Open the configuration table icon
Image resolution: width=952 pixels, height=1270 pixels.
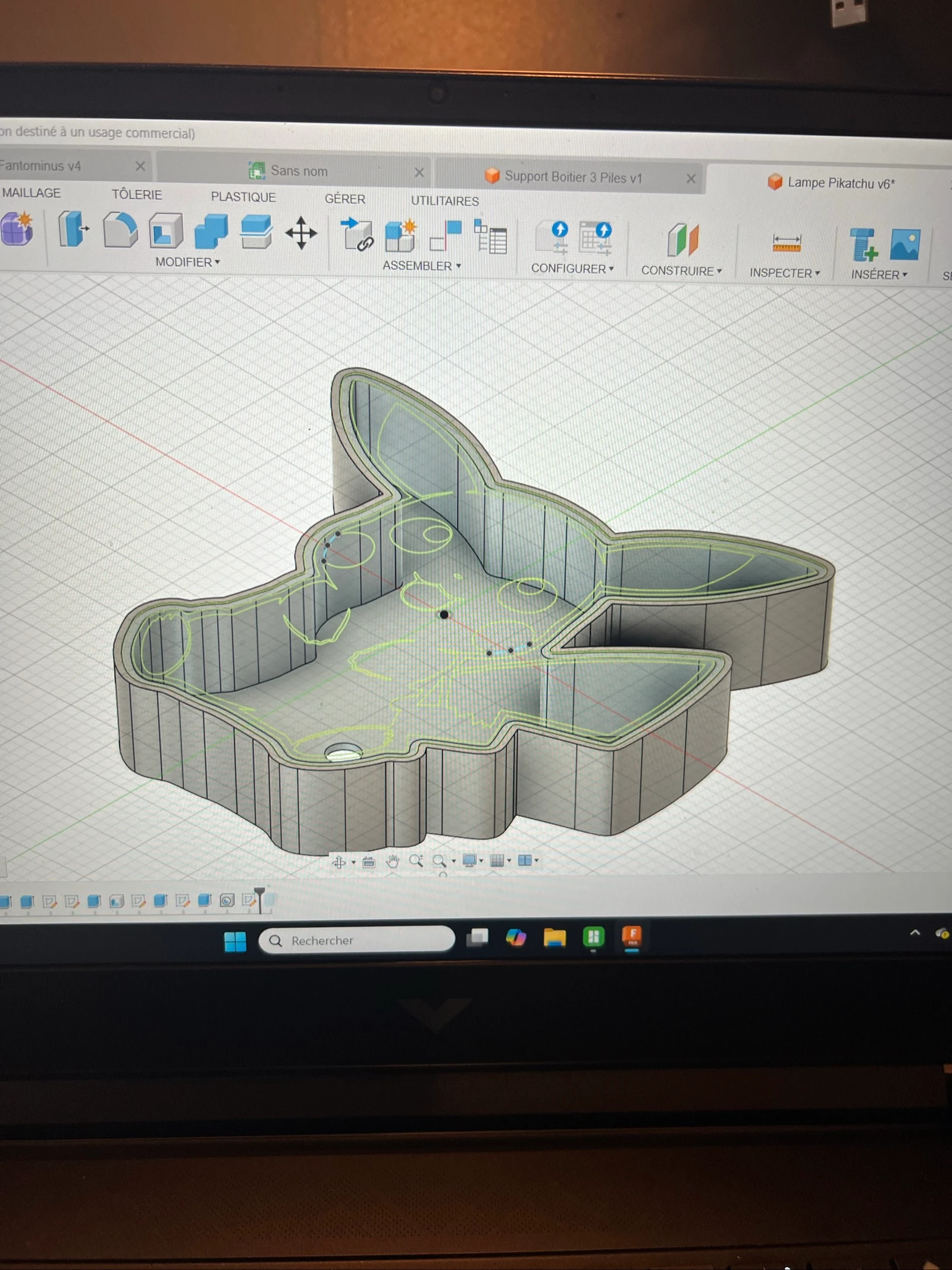pos(596,239)
